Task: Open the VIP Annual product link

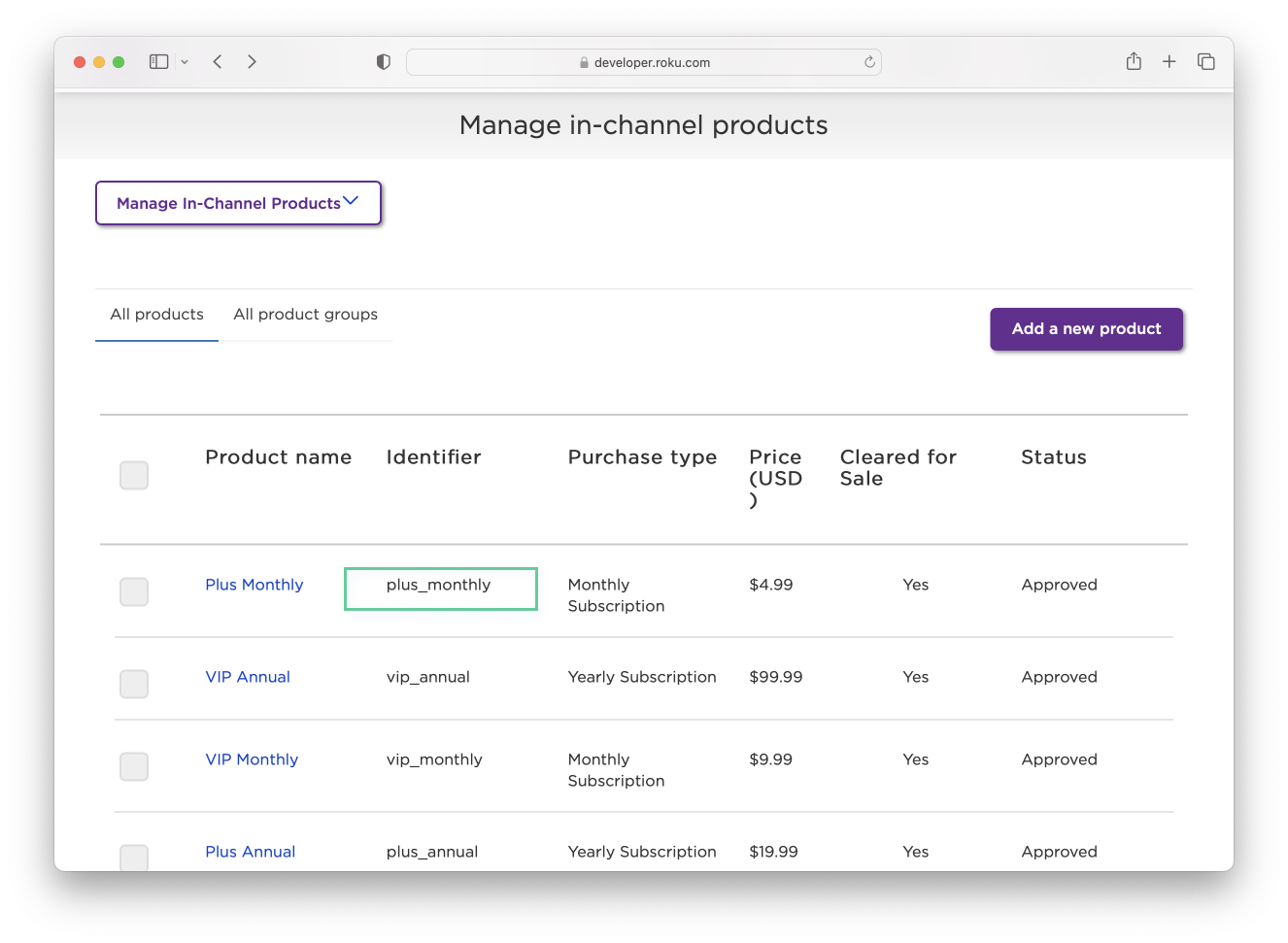Action: coord(248,677)
